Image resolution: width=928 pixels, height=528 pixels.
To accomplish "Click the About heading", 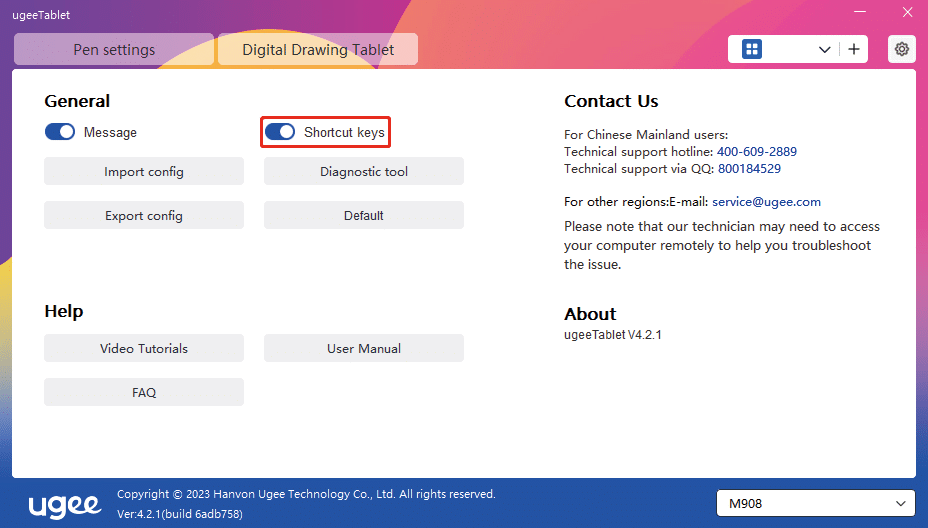I will pos(590,314).
